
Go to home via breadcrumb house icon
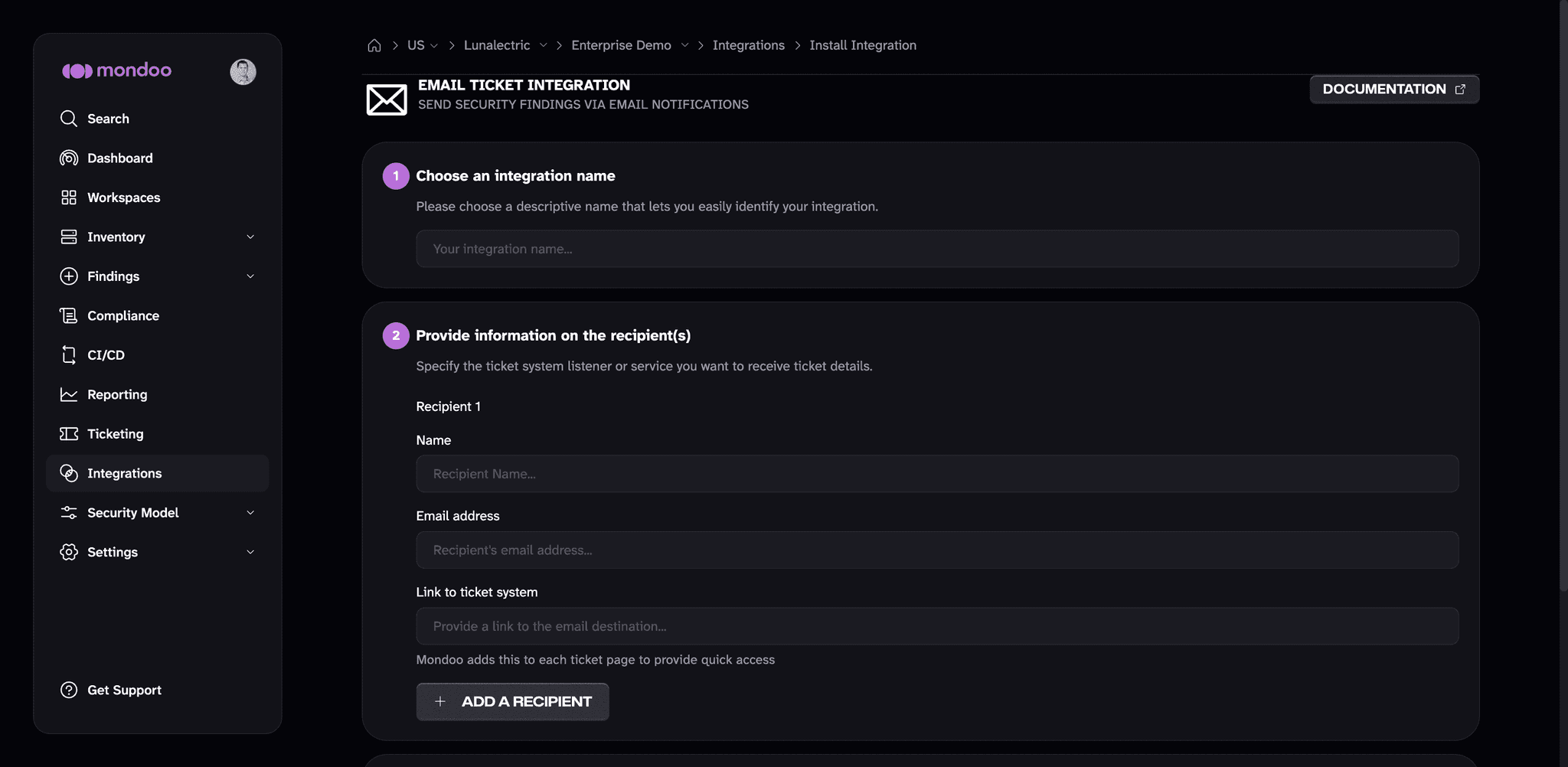point(374,45)
